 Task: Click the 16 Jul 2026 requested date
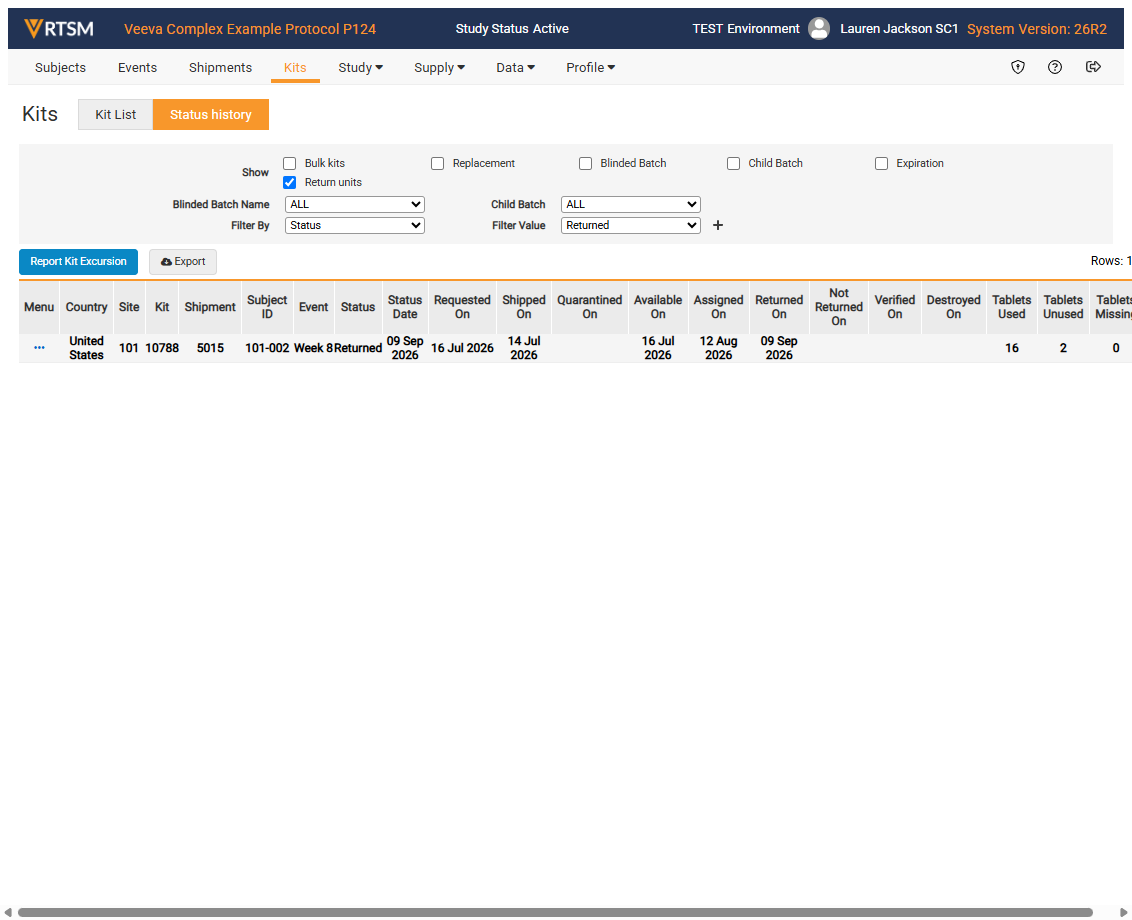pyautogui.click(x=462, y=348)
